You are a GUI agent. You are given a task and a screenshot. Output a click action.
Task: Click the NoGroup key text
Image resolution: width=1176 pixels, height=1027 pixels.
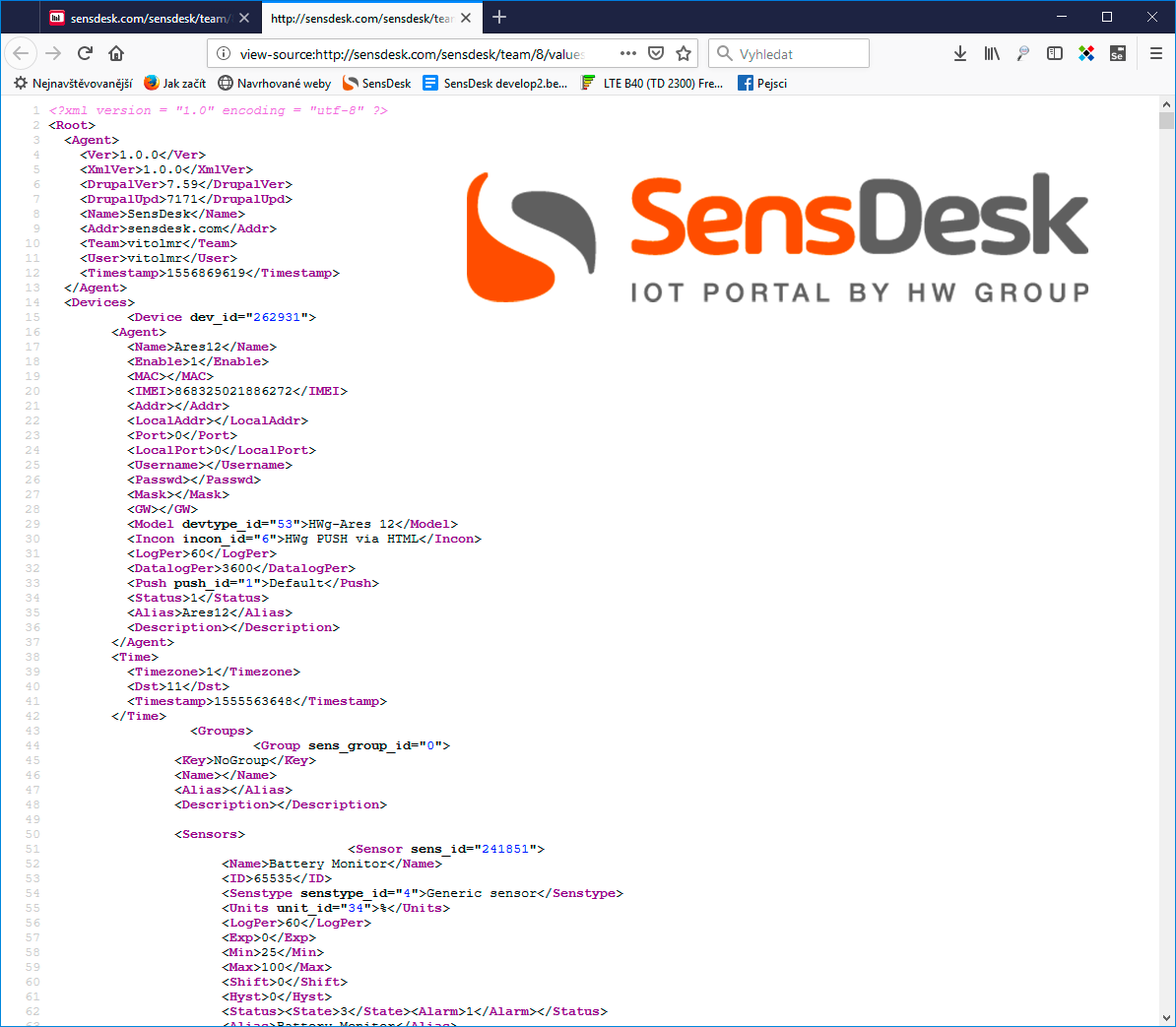coord(241,760)
